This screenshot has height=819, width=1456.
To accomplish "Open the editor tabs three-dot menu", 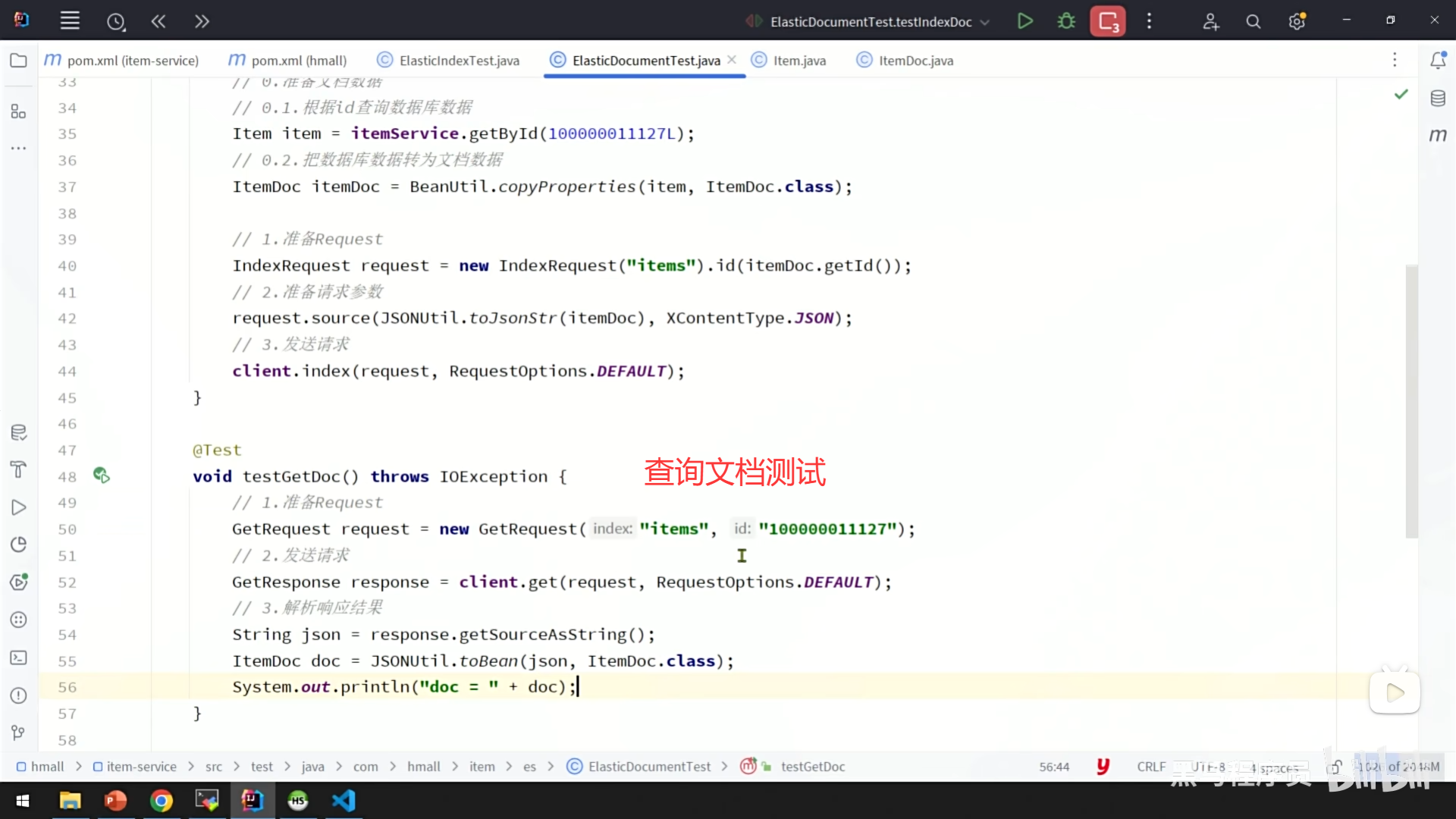I will tap(1394, 60).
